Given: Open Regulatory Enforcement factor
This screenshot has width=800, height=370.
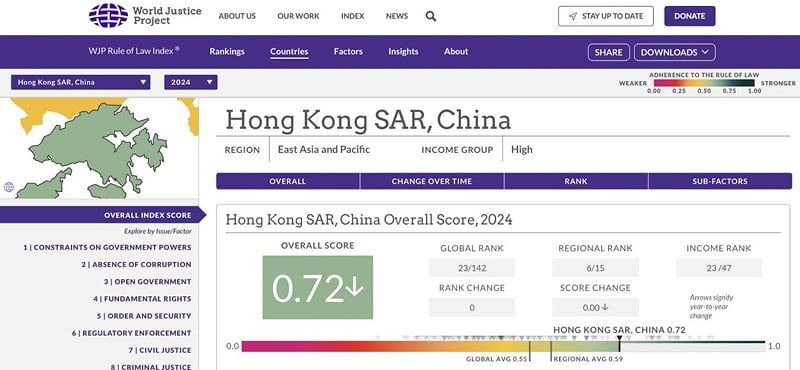Looking at the screenshot, I should coord(132,333).
